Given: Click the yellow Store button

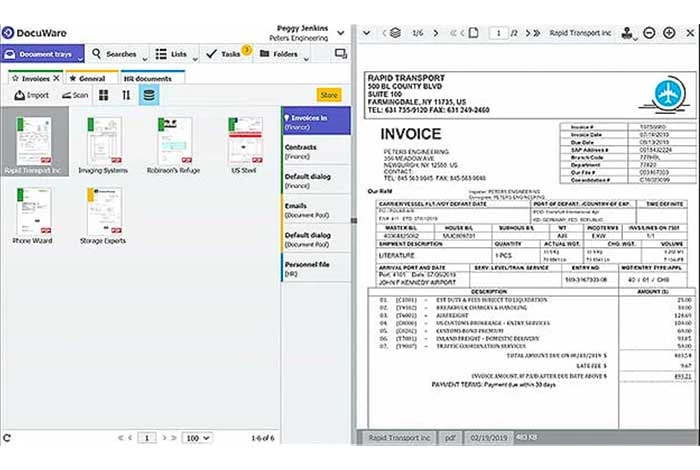Looking at the screenshot, I should (x=329, y=95).
